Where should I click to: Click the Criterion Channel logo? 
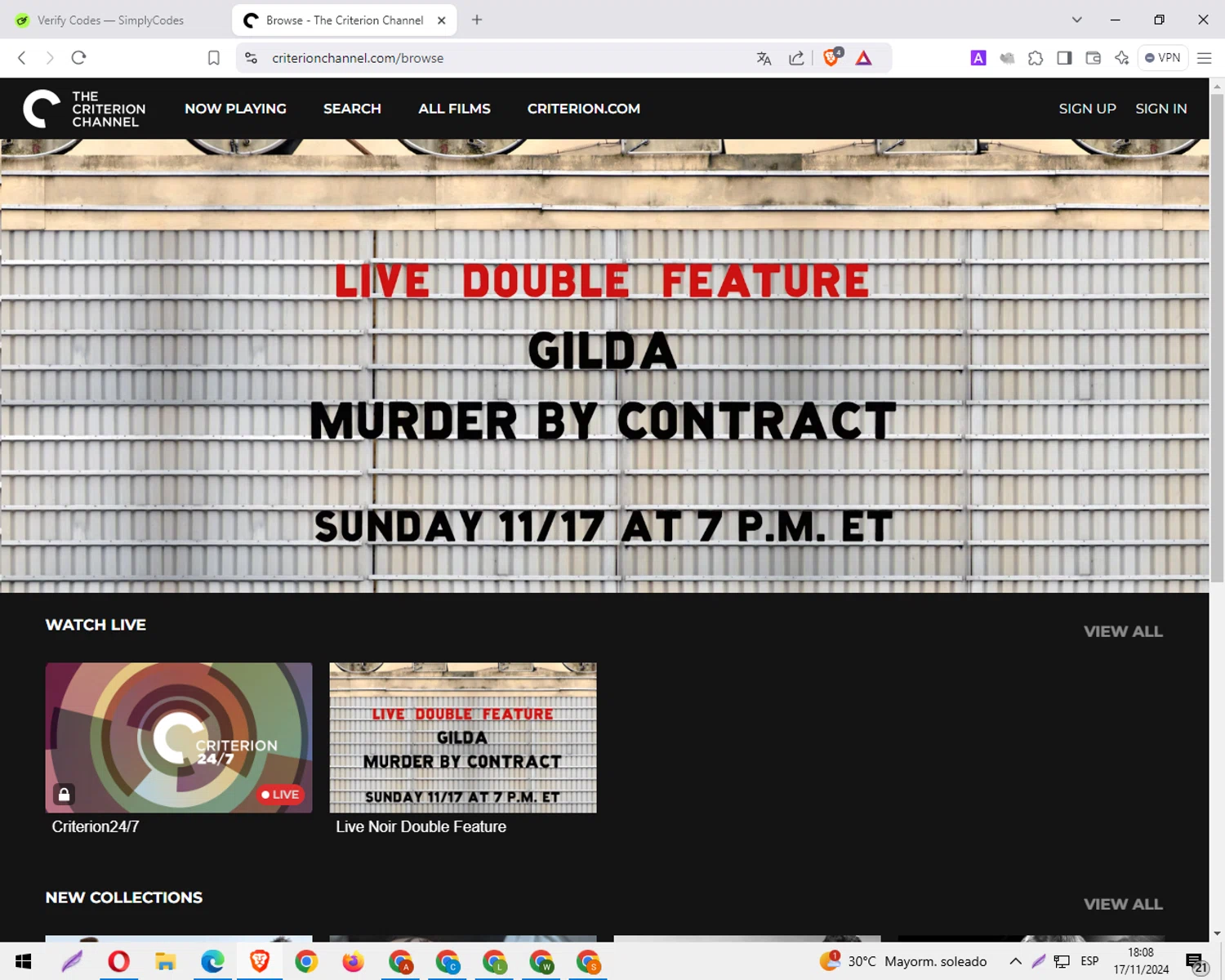pos(84,109)
